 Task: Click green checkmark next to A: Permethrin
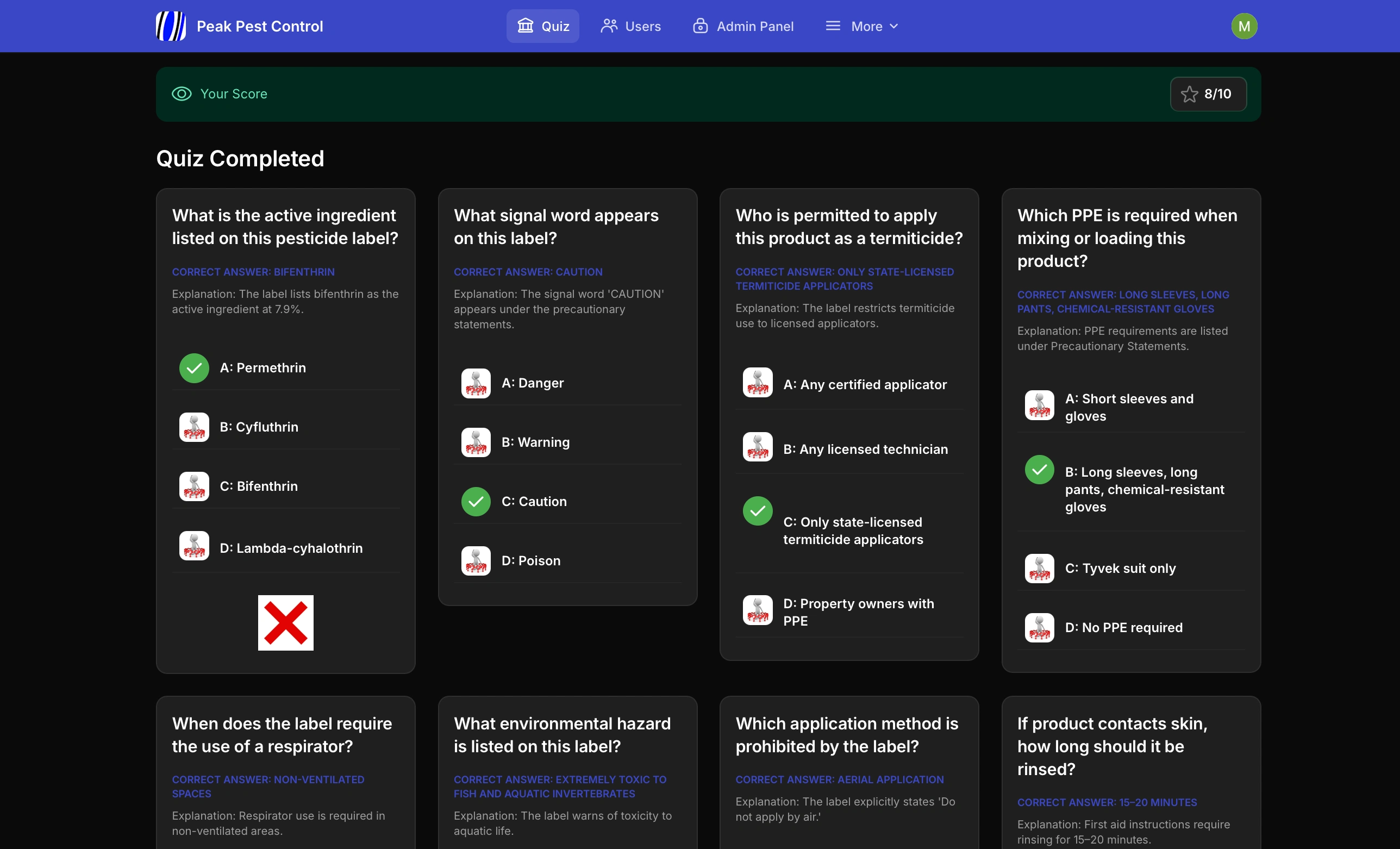[x=193, y=367]
